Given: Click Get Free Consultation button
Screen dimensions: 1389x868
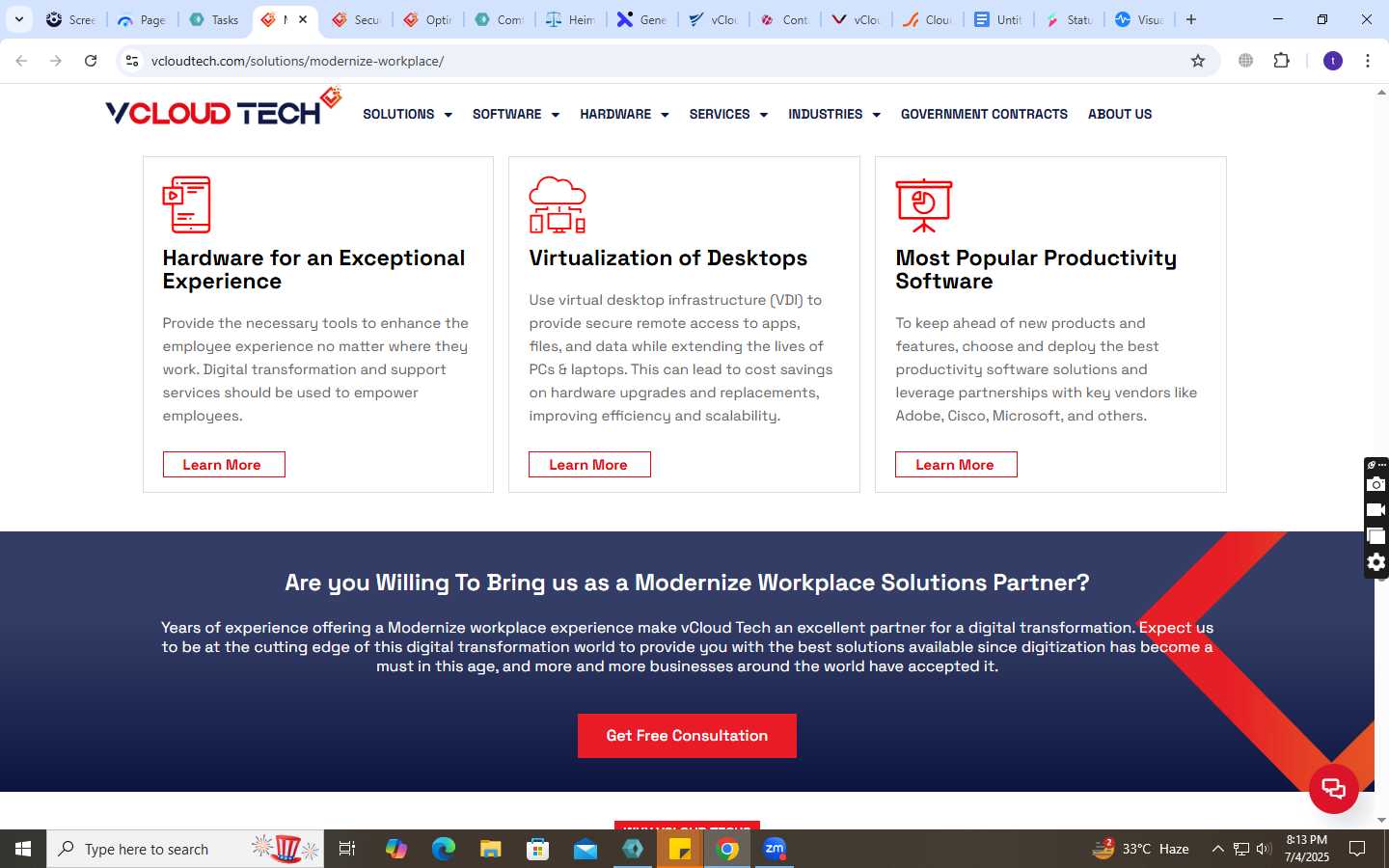Looking at the screenshot, I should coord(687,736).
